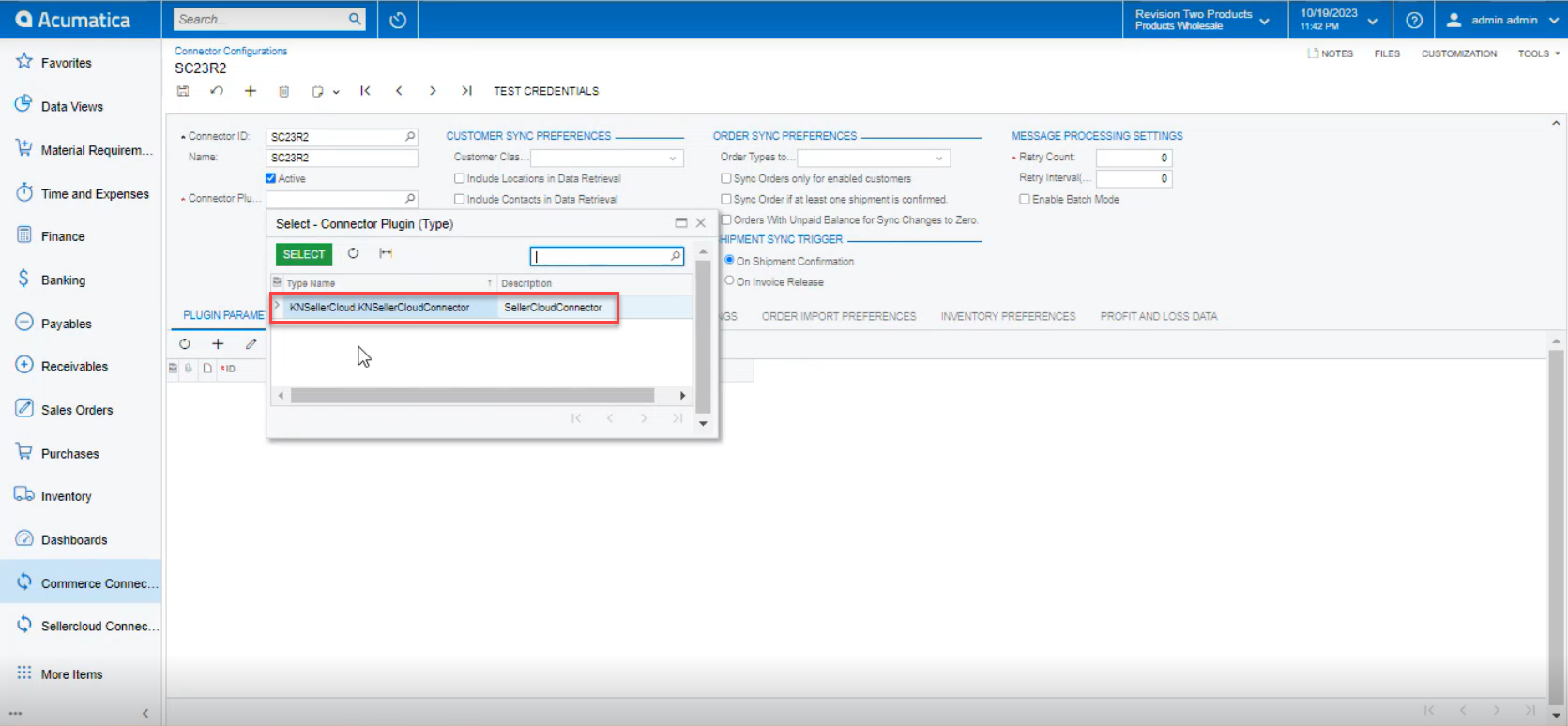Enable Include Locations in Data Retrieval
The width and height of the screenshot is (1568, 726).
tap(460, 178)
